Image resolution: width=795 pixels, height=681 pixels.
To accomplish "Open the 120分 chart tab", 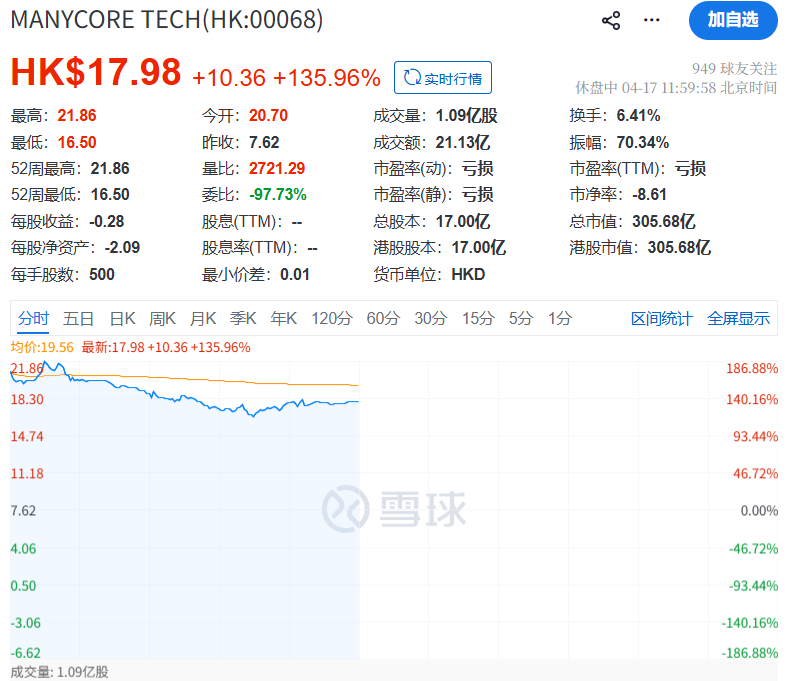I will tap(332, 318).
